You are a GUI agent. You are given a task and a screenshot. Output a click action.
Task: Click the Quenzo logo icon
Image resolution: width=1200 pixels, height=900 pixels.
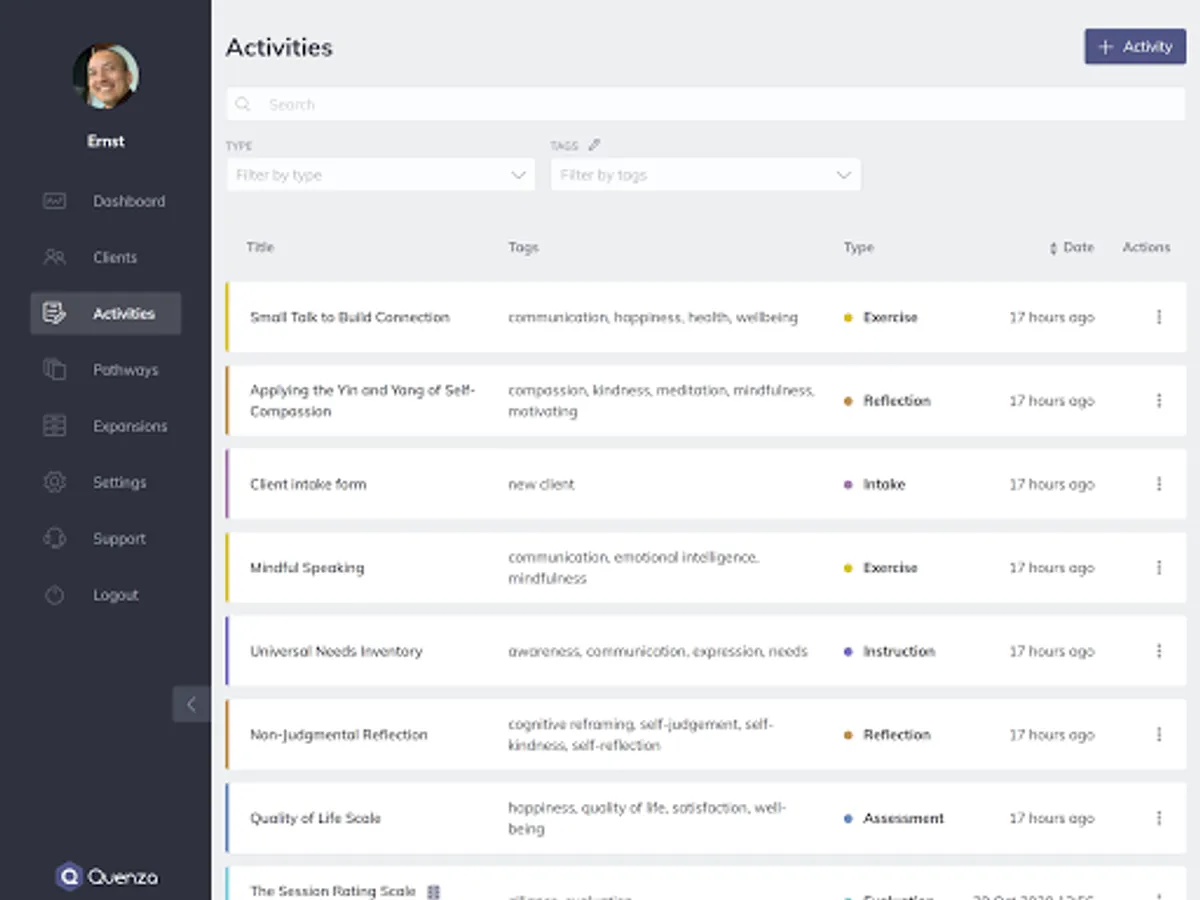point(68,877)
